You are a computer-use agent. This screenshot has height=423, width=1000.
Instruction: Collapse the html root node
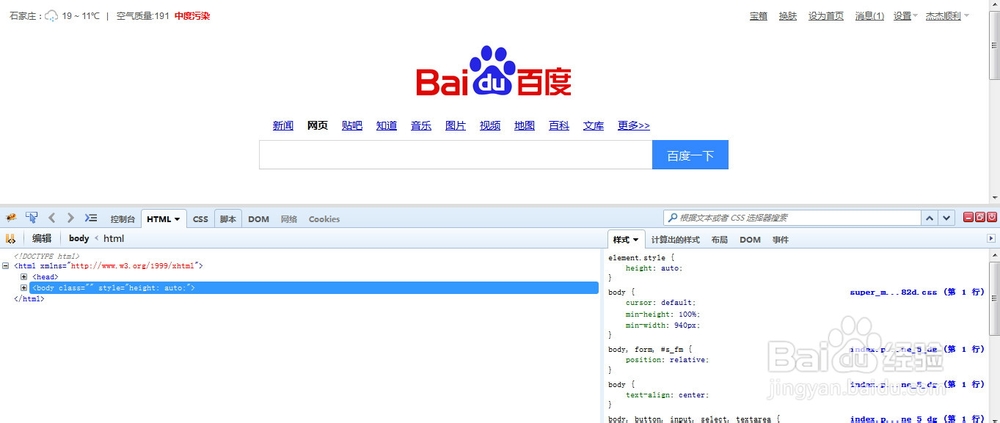[6, 265]
